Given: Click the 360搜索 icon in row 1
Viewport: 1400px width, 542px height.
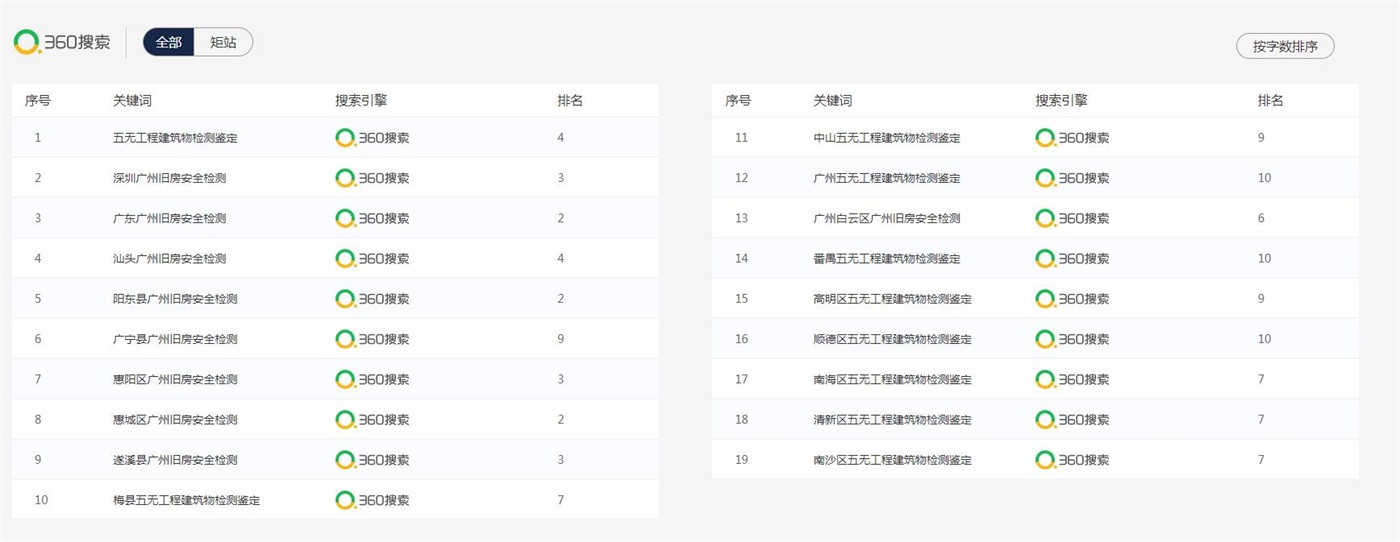Looking at the screenshot, I should click(x=372, y=138).
